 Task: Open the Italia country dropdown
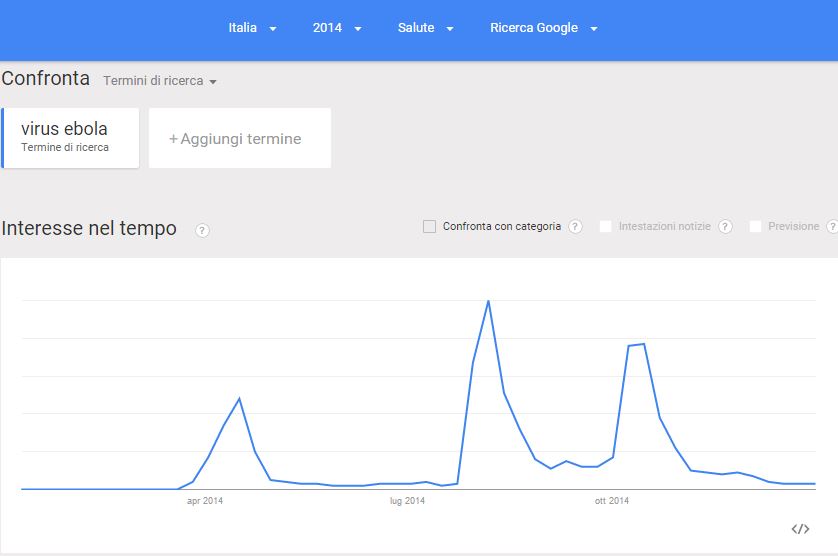pos(252,28)
